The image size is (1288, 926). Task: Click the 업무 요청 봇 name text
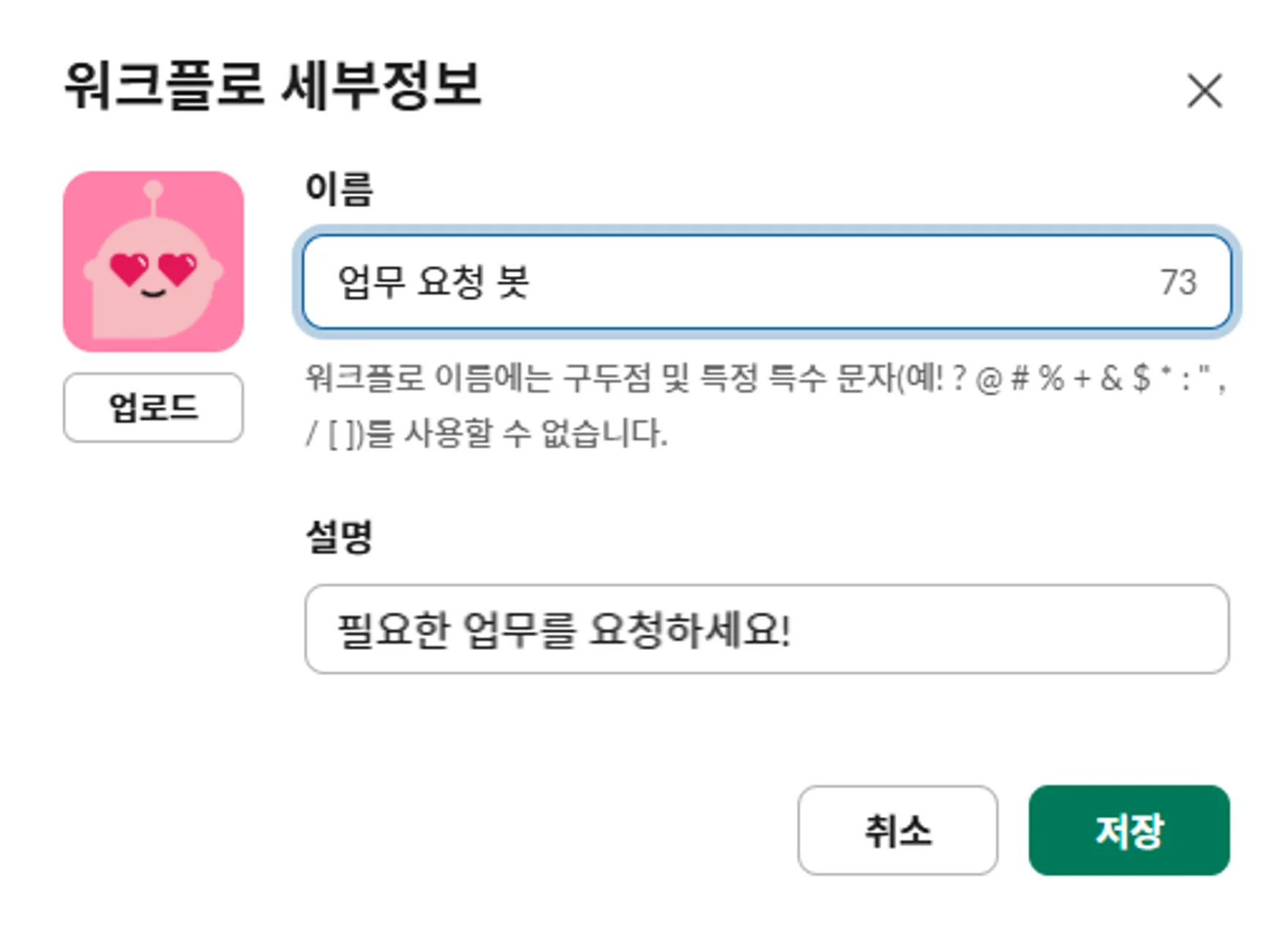[x=433, y=282]
